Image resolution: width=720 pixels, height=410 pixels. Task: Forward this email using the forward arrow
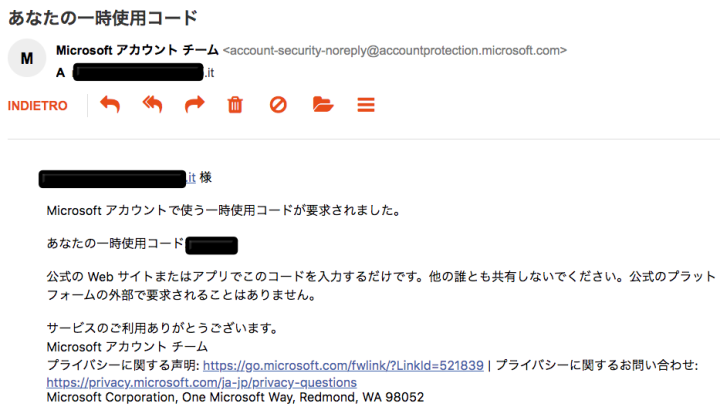[x=194, y=104]
